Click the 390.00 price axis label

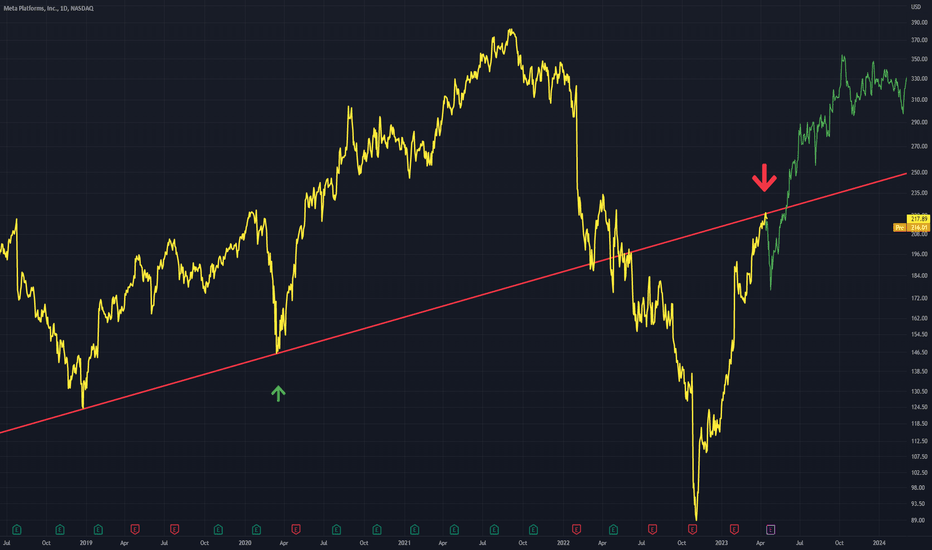(x=919, y=23)
